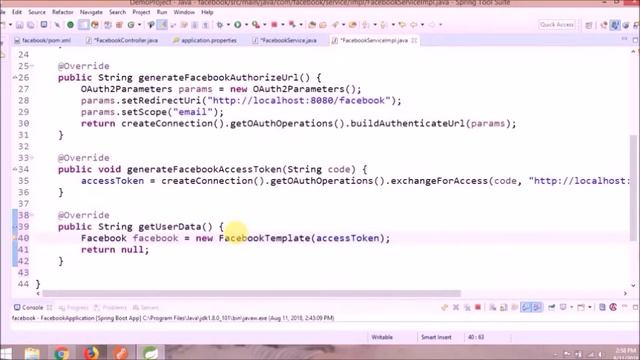Viewport: 640px width, 360px height.
Task: Collapse the annotation fold at line 38
Action: tap(32, 215)
